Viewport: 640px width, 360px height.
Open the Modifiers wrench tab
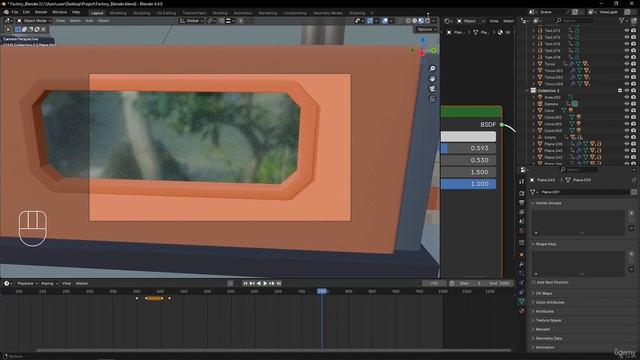(x=522, y=264)
